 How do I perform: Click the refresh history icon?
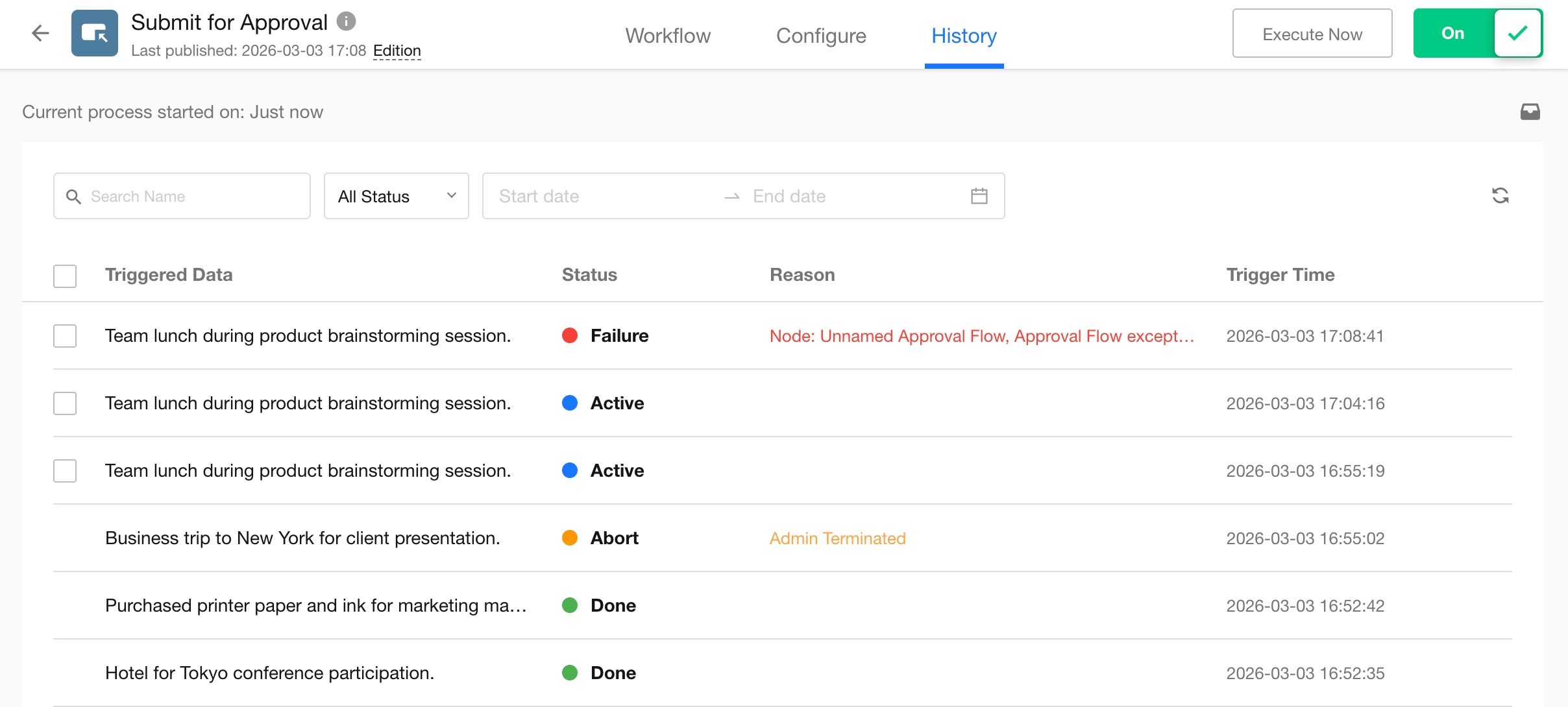pyautogui.click(x=1500, y=196)
